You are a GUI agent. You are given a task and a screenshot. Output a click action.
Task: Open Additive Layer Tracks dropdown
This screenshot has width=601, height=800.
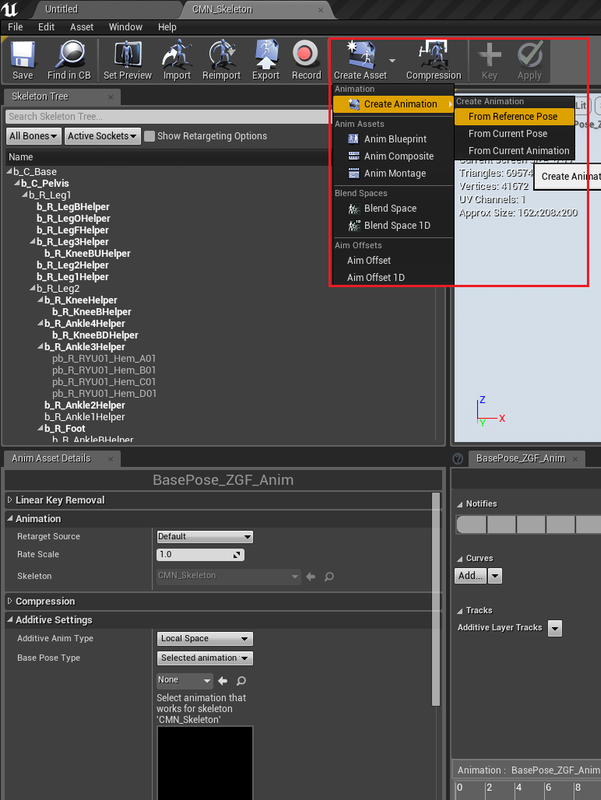[x=555, y=628]
